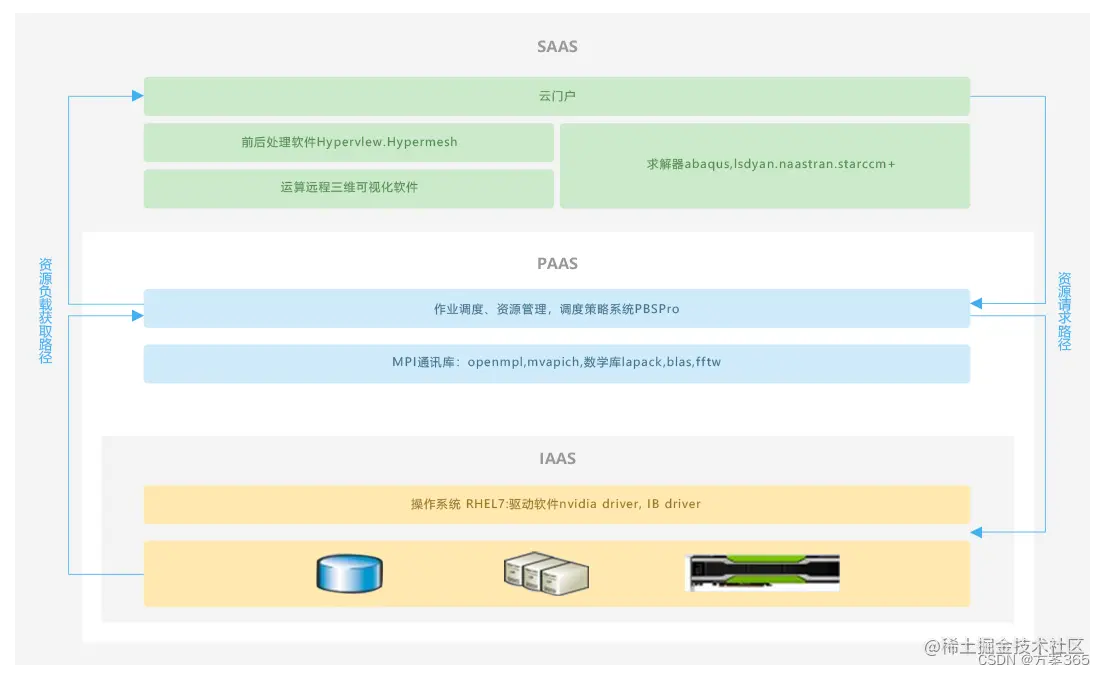1105x677 pixels.
Task: Click the arrow entering the 云门户 block
Action: [135, 96]
